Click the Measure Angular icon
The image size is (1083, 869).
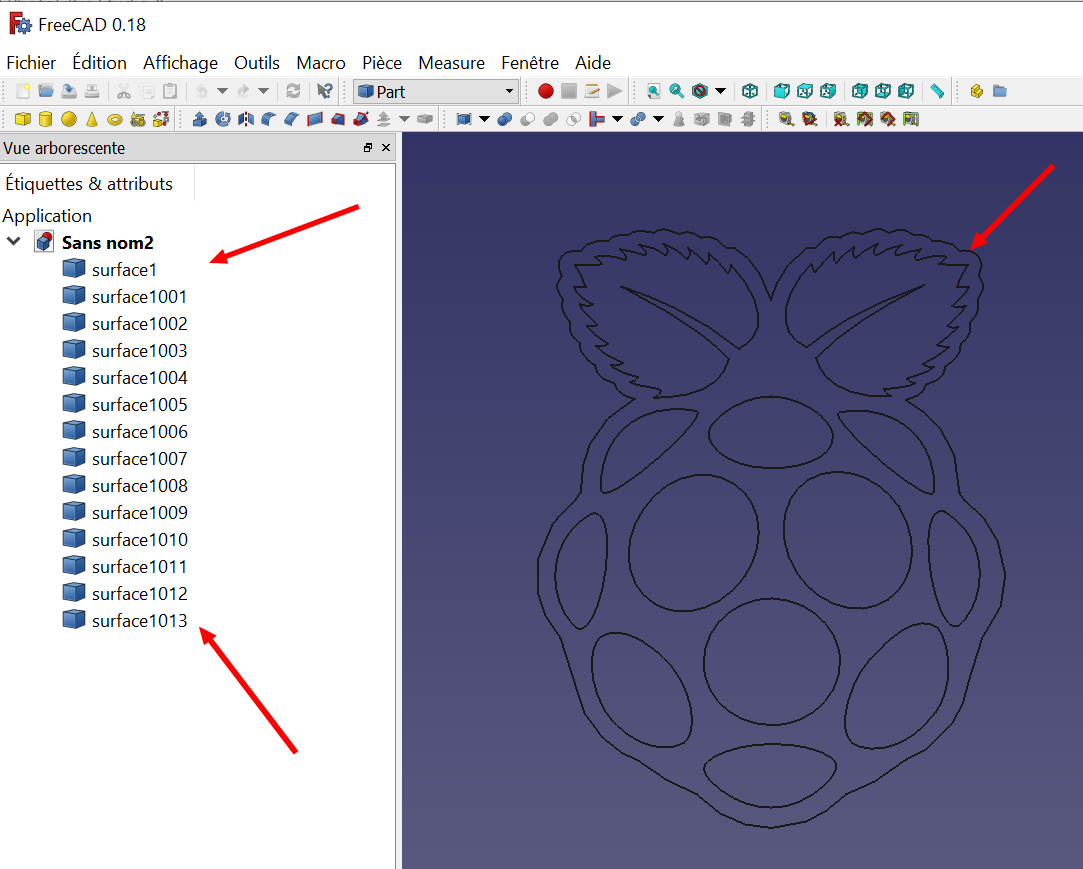click(809, 120)
